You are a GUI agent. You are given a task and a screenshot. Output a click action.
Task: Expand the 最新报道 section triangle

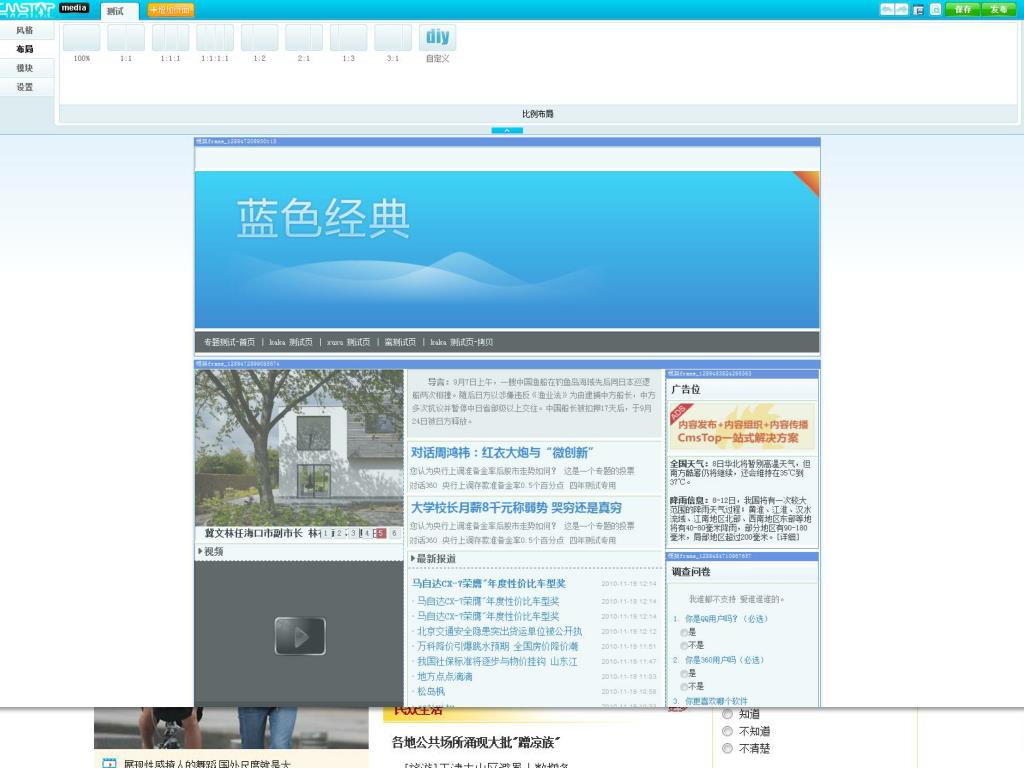413,559
